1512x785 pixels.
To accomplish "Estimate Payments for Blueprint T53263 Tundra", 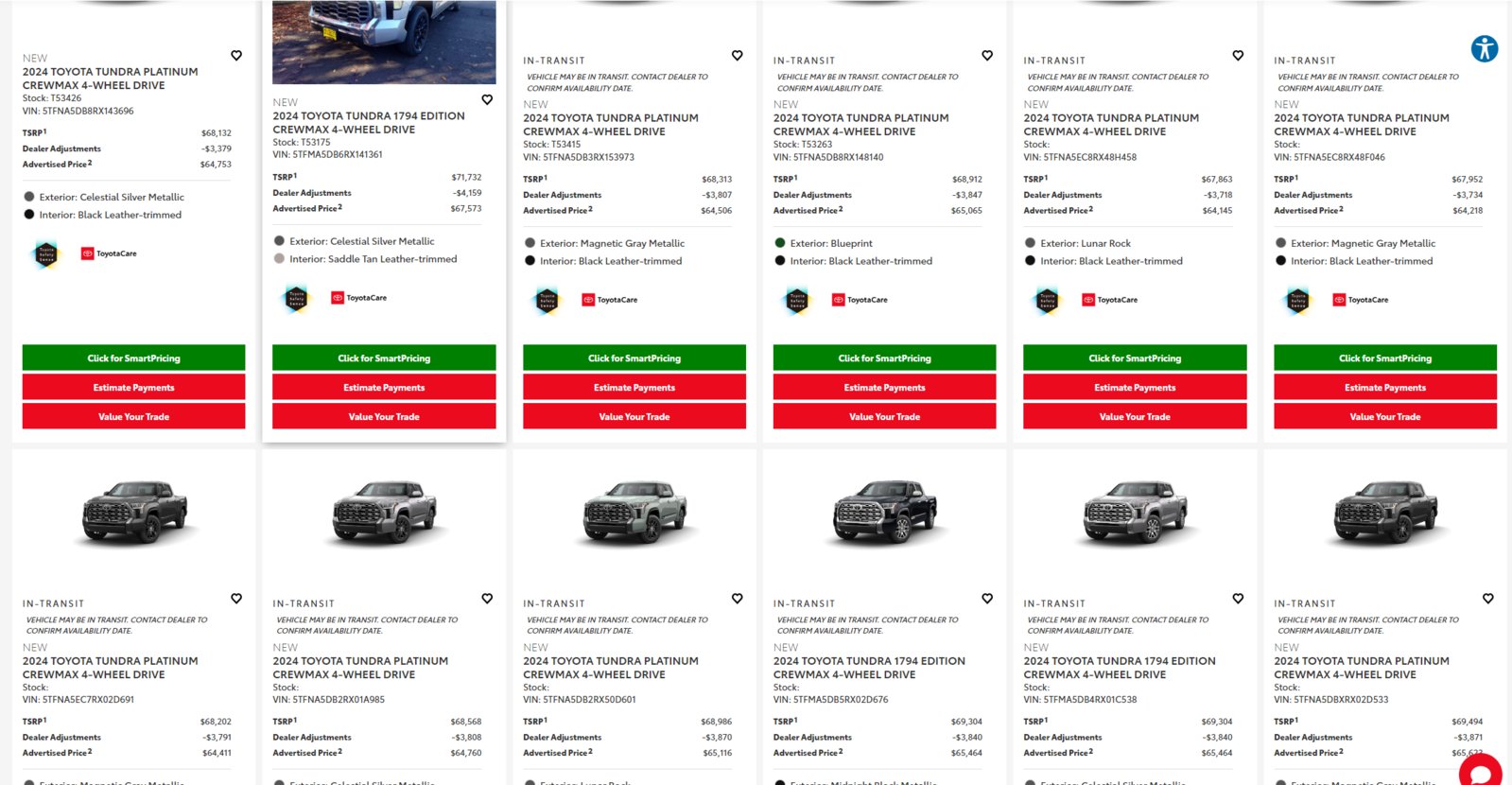I will pos(884,387).
